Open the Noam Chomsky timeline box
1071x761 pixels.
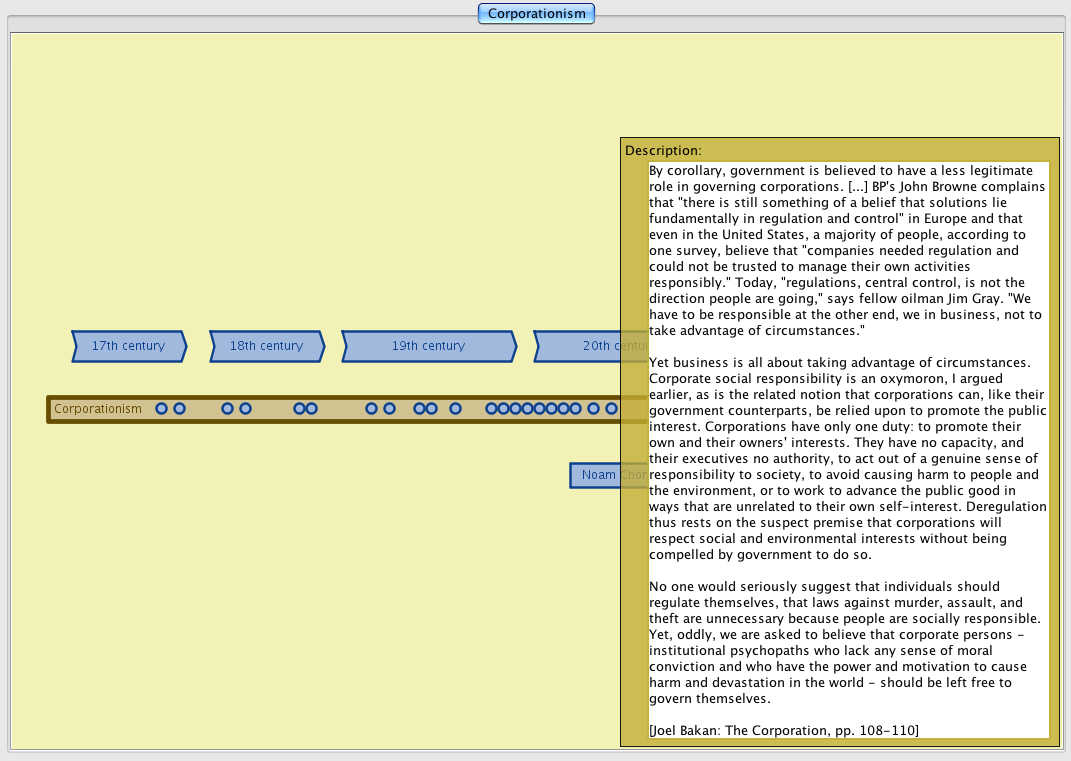(x=596, y=475)
